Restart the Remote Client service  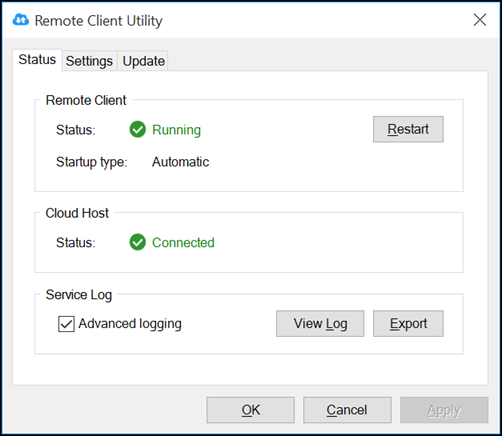point(408,129)
